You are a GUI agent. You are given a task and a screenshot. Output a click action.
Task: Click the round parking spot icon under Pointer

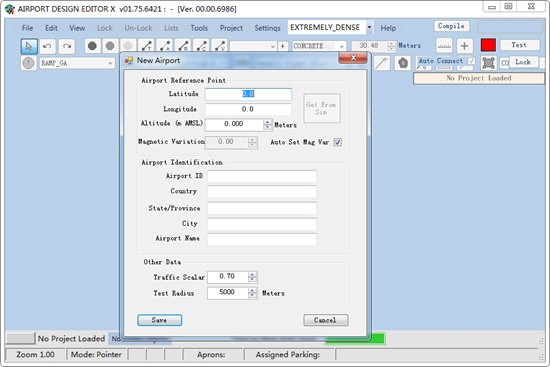point(28,63)
